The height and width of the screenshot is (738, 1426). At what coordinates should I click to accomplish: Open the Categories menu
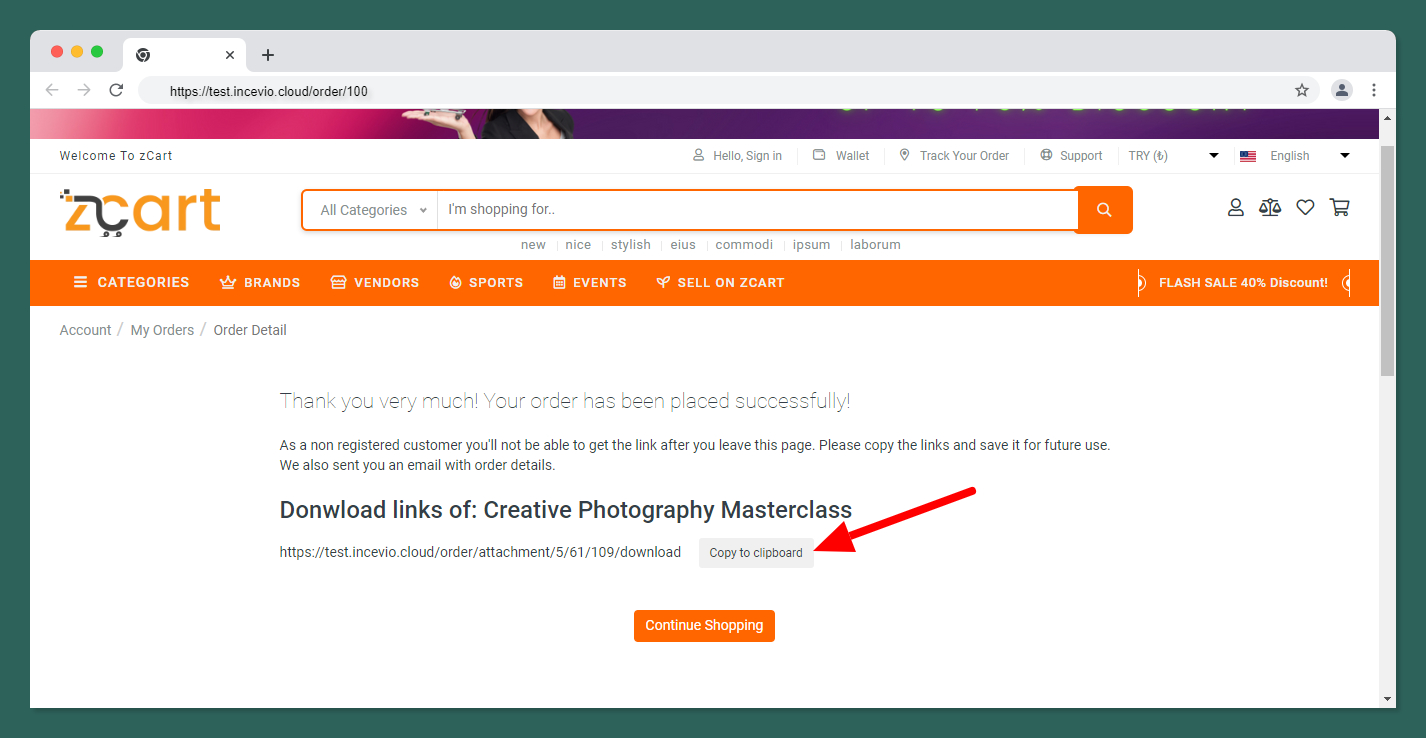(x=131, y=283)
